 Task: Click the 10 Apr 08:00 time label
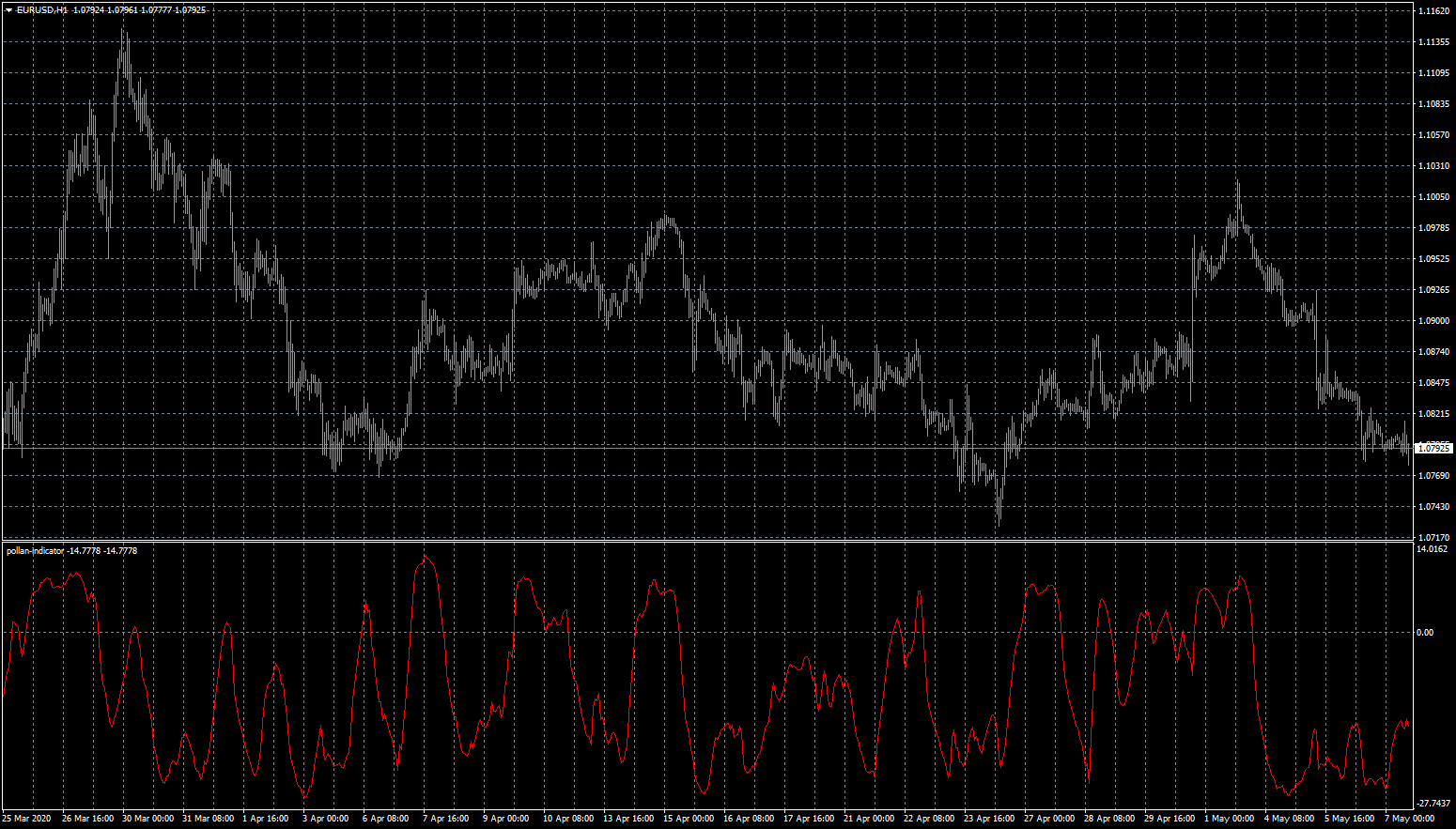[x=568, y=819]
